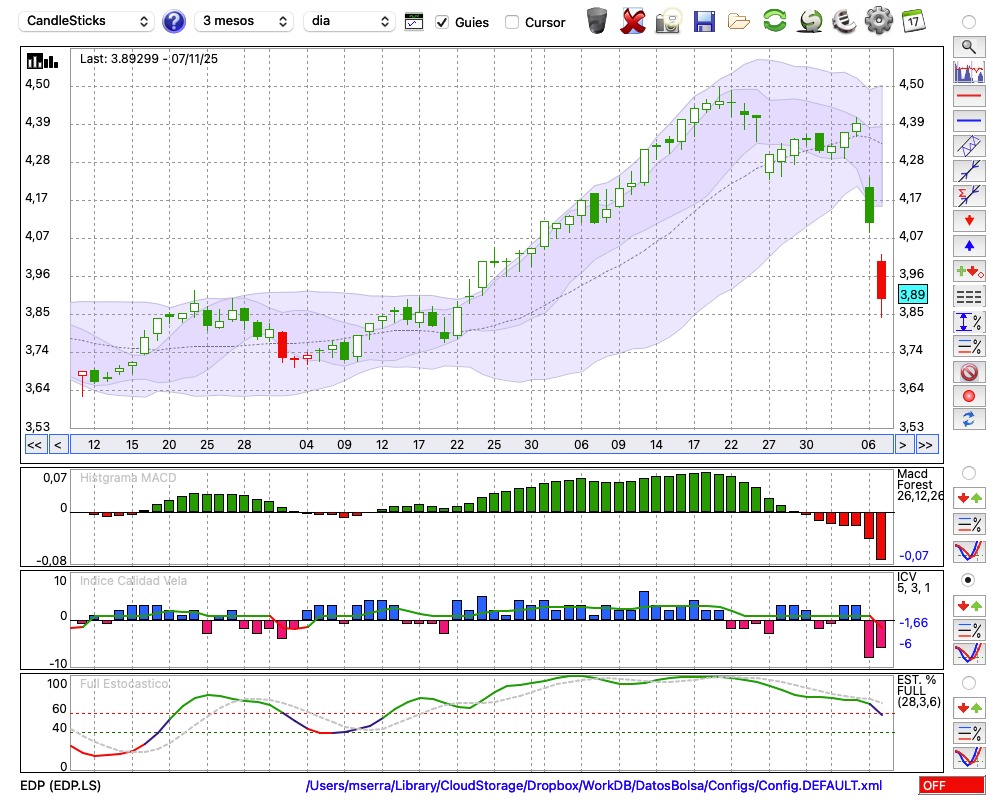This screenshot has width=1000, height=800.
Task: Click the blue rotating arrows icon
Action: pos(969,420)
